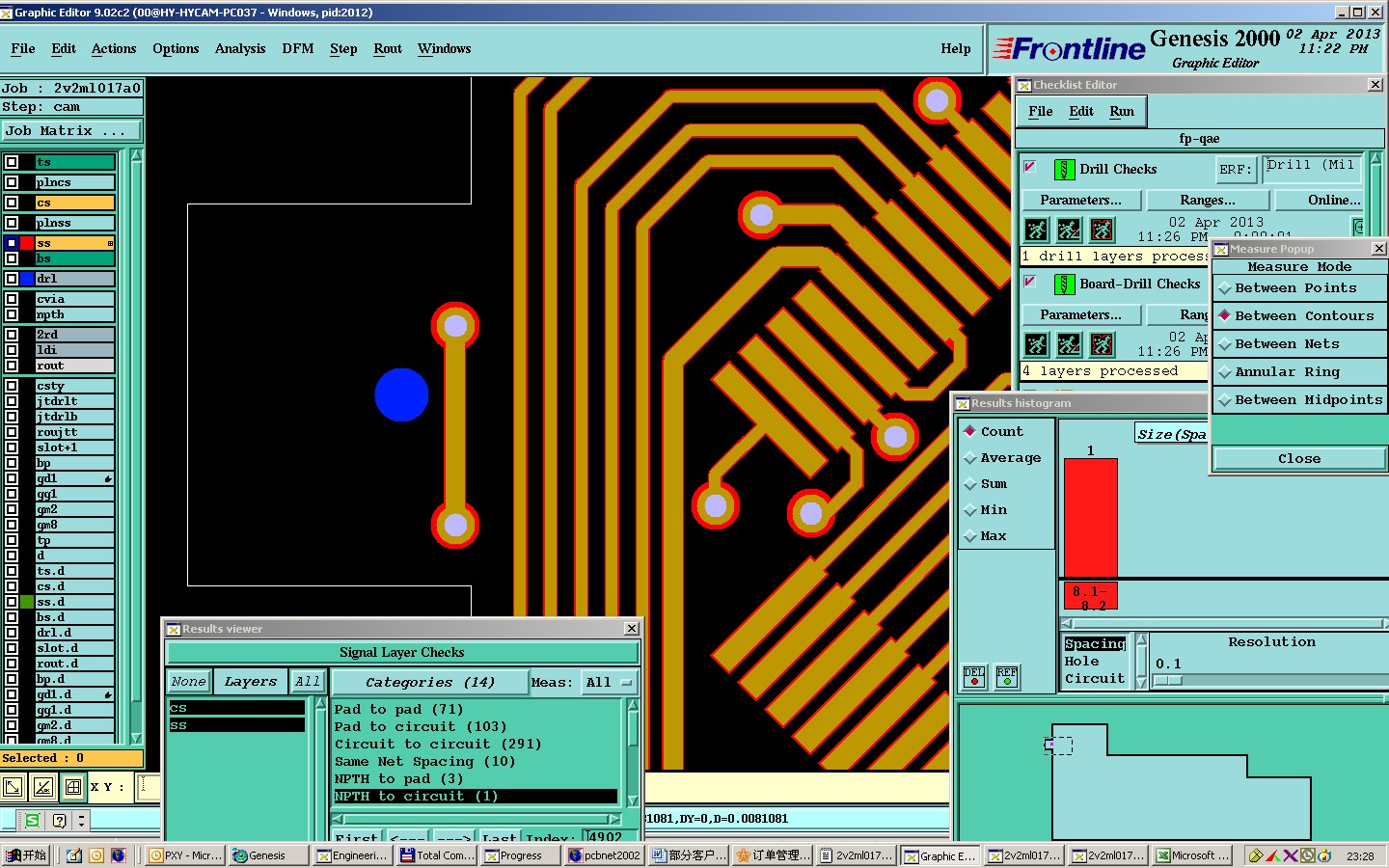The height and width of the screenshot is (868, 1389).
Task: Click the Frontline logo in header
Action: tap(1070, 48)
